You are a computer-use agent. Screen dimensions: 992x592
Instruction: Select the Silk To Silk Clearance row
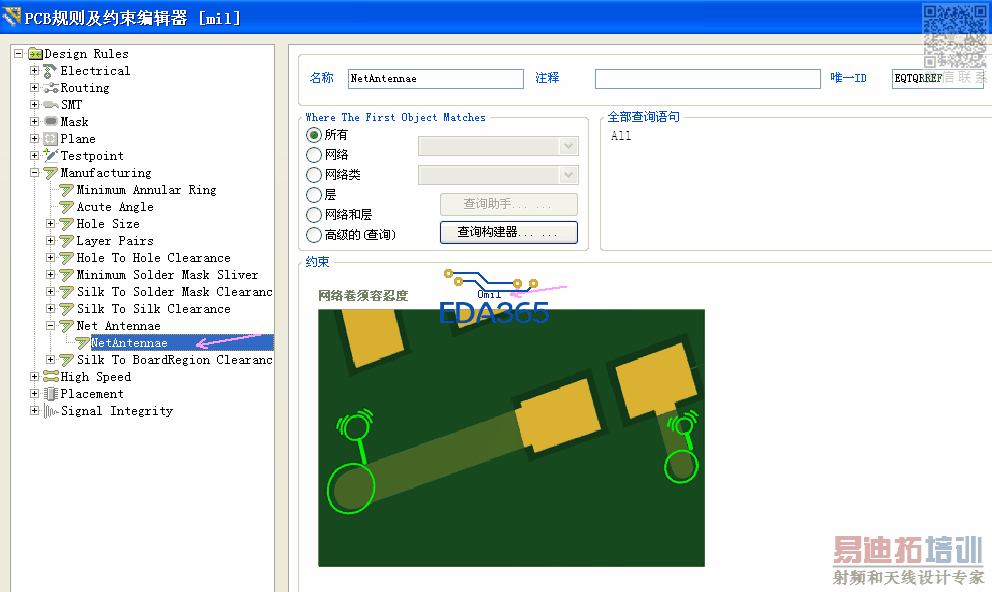tap(153, 309)
